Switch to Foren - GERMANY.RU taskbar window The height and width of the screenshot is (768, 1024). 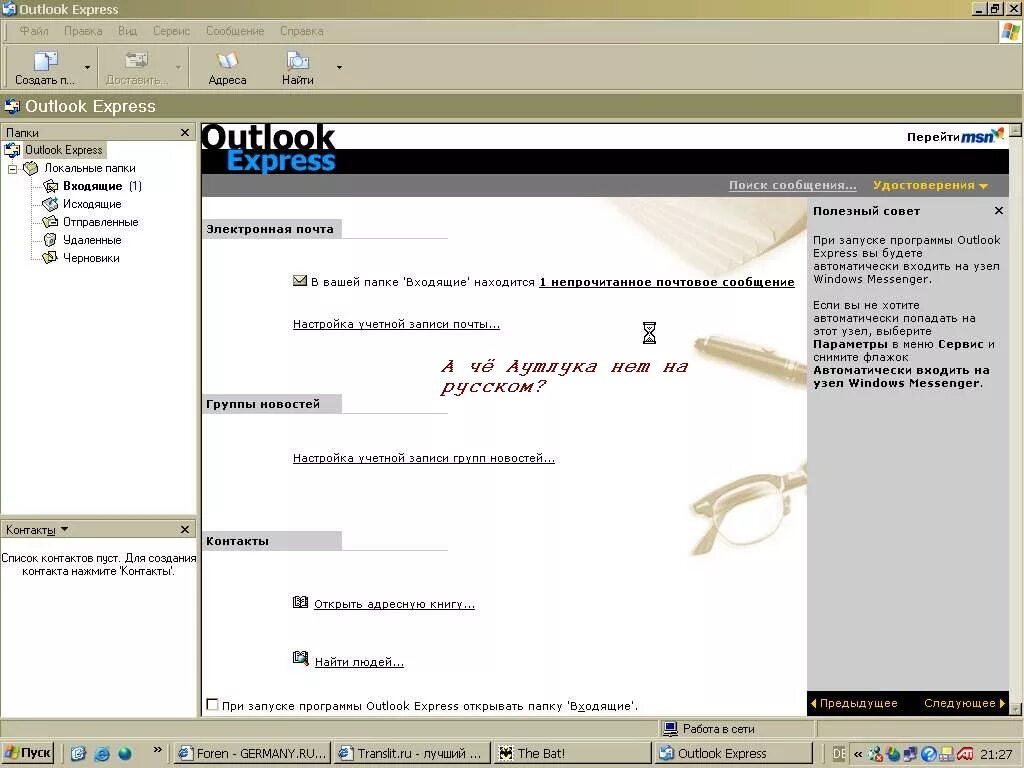coord(253,753)
